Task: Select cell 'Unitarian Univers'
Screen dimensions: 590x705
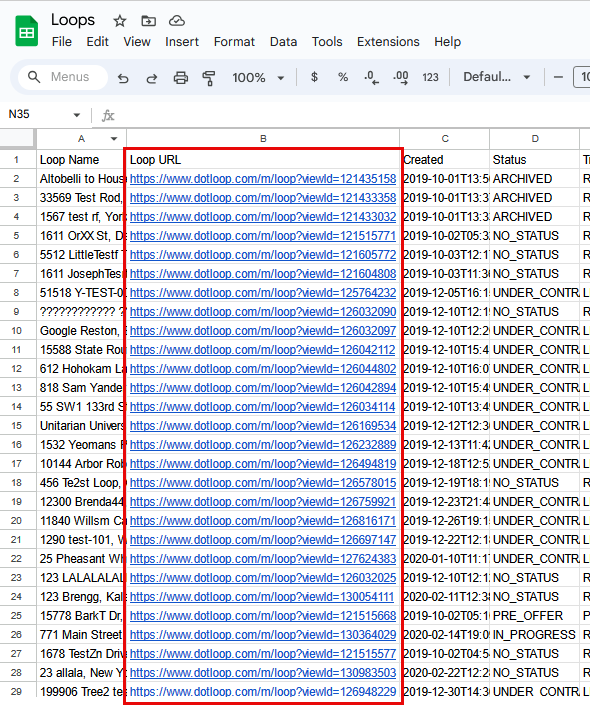Action: (81, 426)
